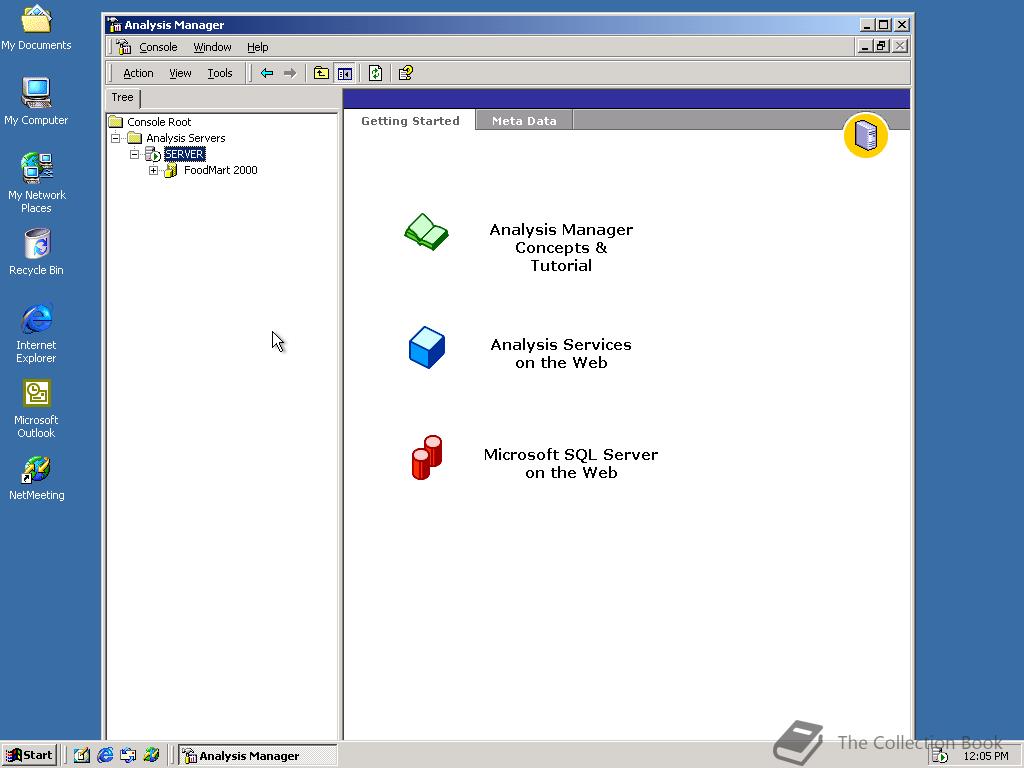Viewport: 1024px width, 768px height.
Task: Click the red cylinders SQL Server icon
Action: [427, 458]
